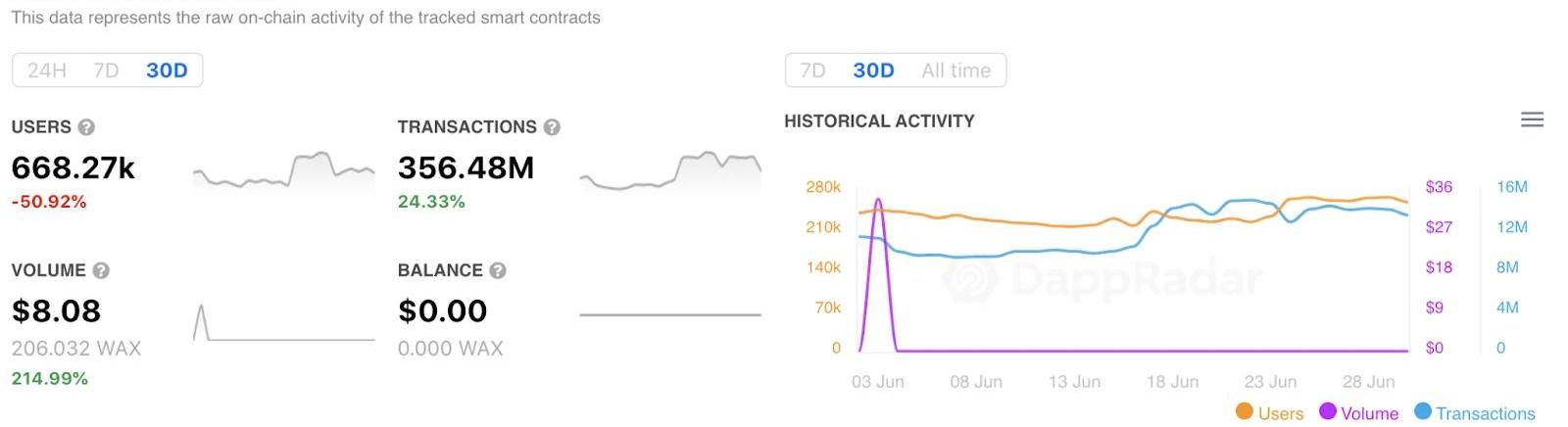Click the Volume help question-mark icon

tap(101, 271)
